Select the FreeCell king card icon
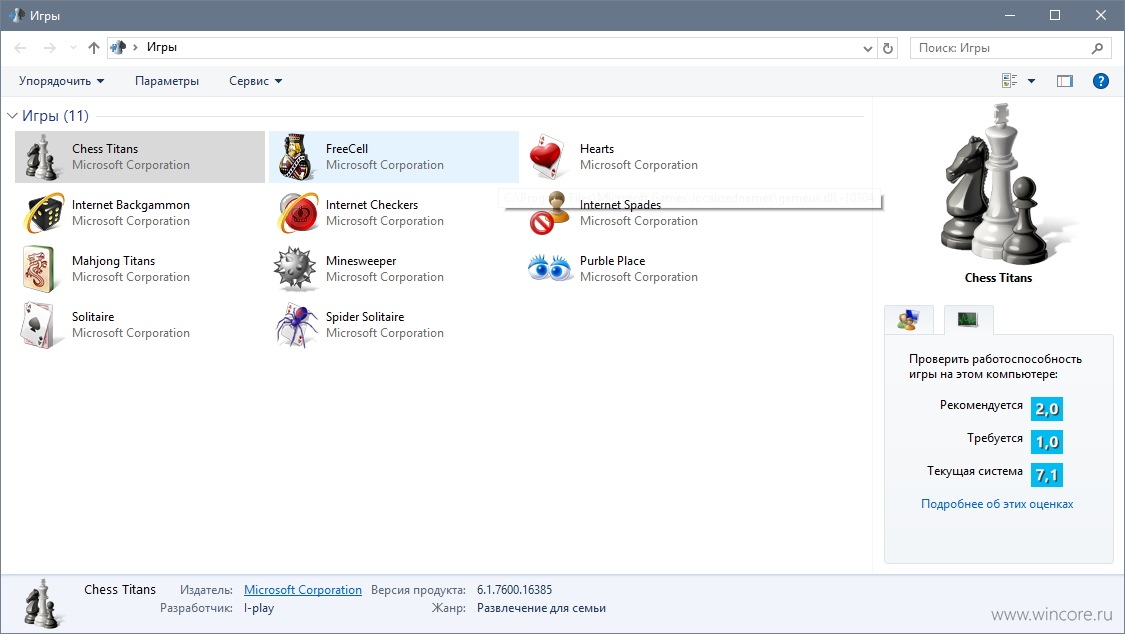Viewport: 1125px width, 634px height. (x=296, y=157)
